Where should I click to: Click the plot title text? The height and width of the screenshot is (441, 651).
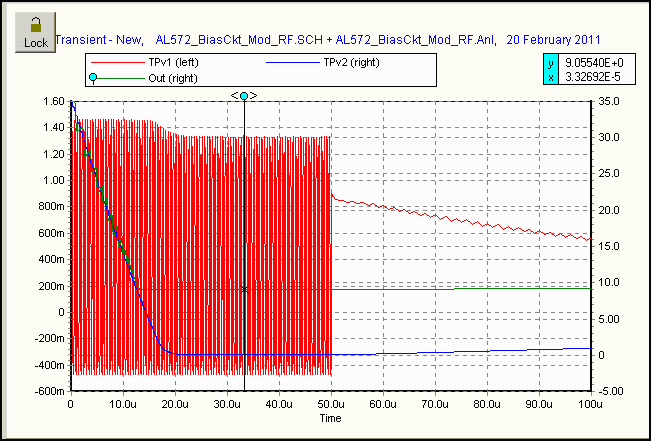coord(328,40)
